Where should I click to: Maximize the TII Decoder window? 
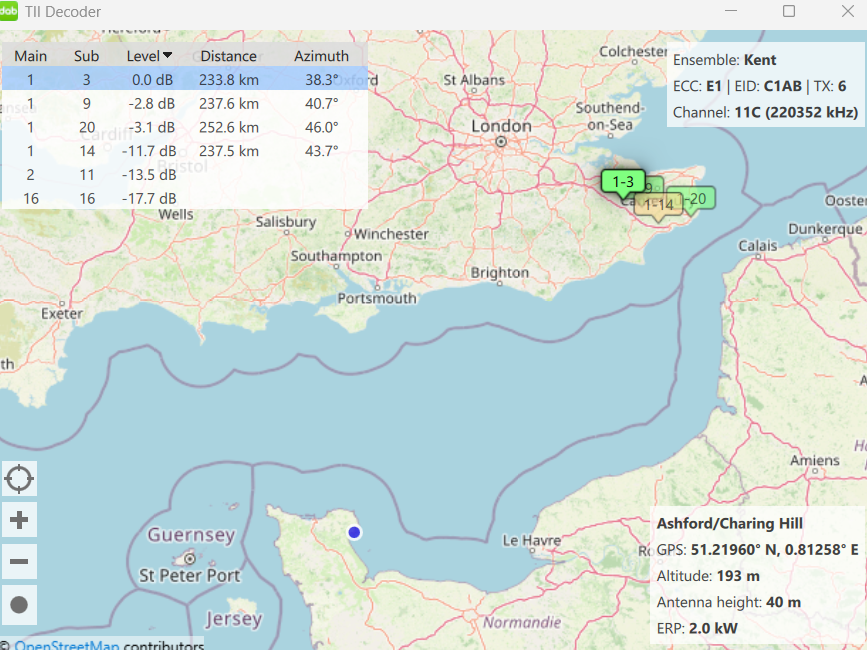point(789,11)
